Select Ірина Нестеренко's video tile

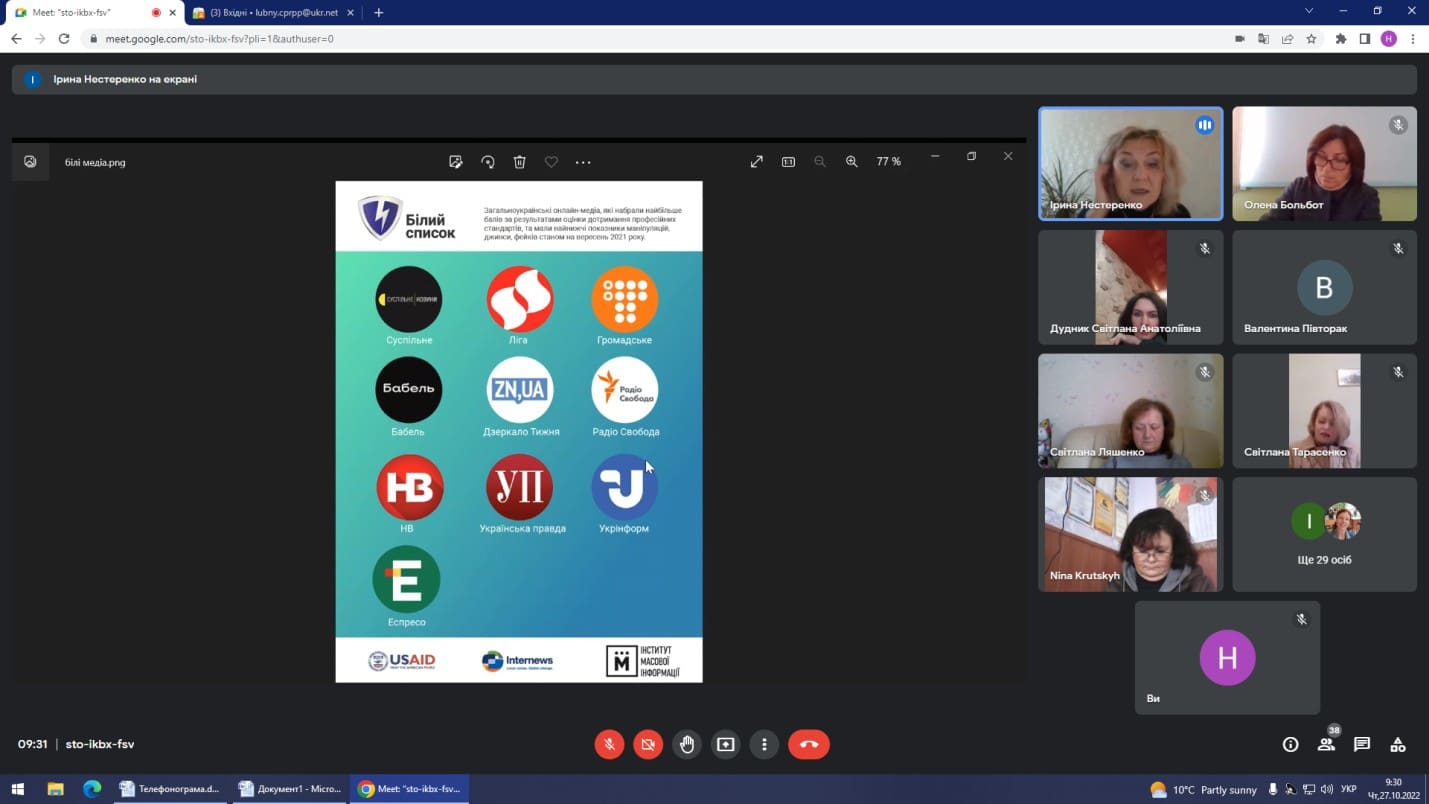pyautogui.click(x=1131, y=164)
